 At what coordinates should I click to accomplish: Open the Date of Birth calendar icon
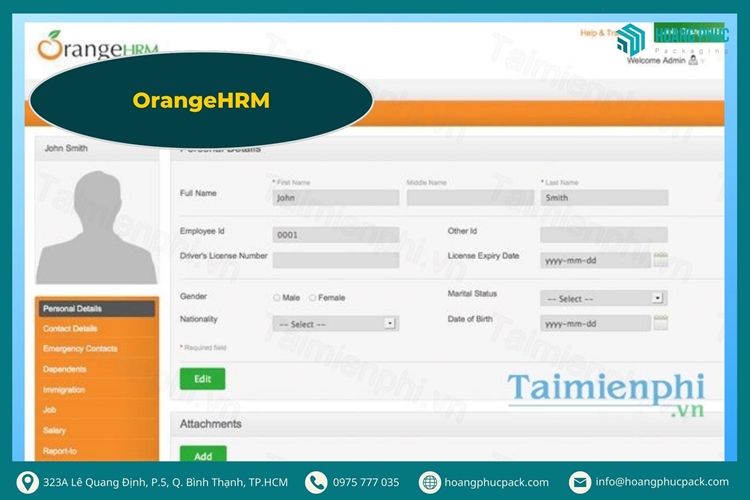point(661,322)
